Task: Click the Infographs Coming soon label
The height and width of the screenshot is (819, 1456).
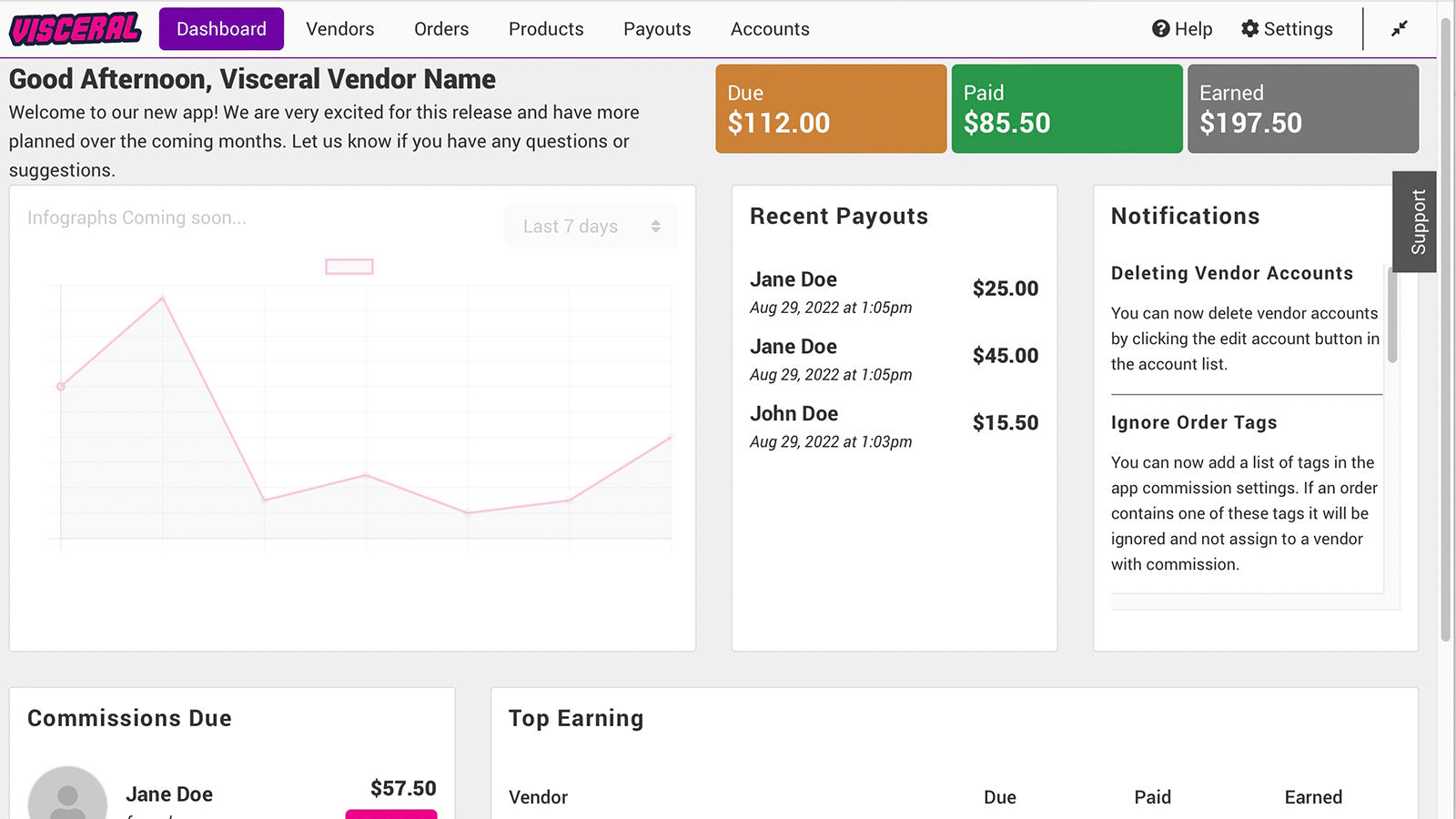Action: coord(136,217)
